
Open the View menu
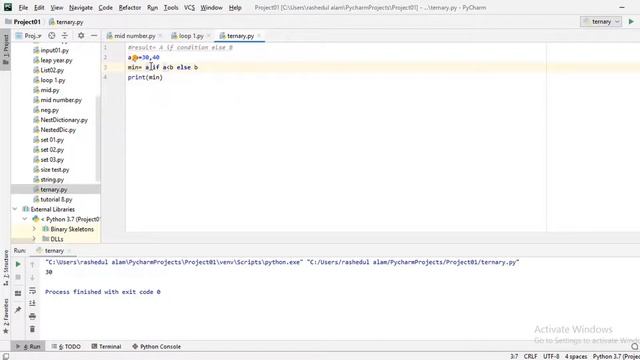pos(57,8)
